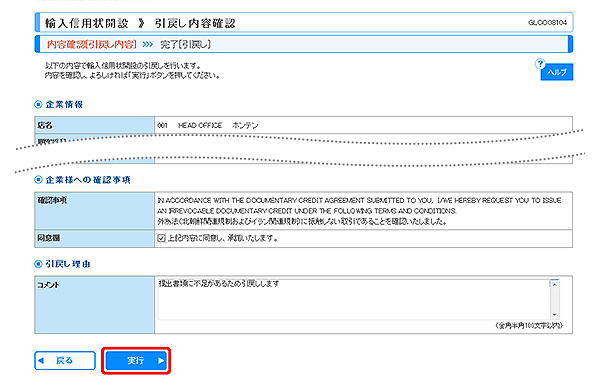Click the left arrow on 戻る button
This screenshot has width=600, height=384.
[x=41, y=361]
